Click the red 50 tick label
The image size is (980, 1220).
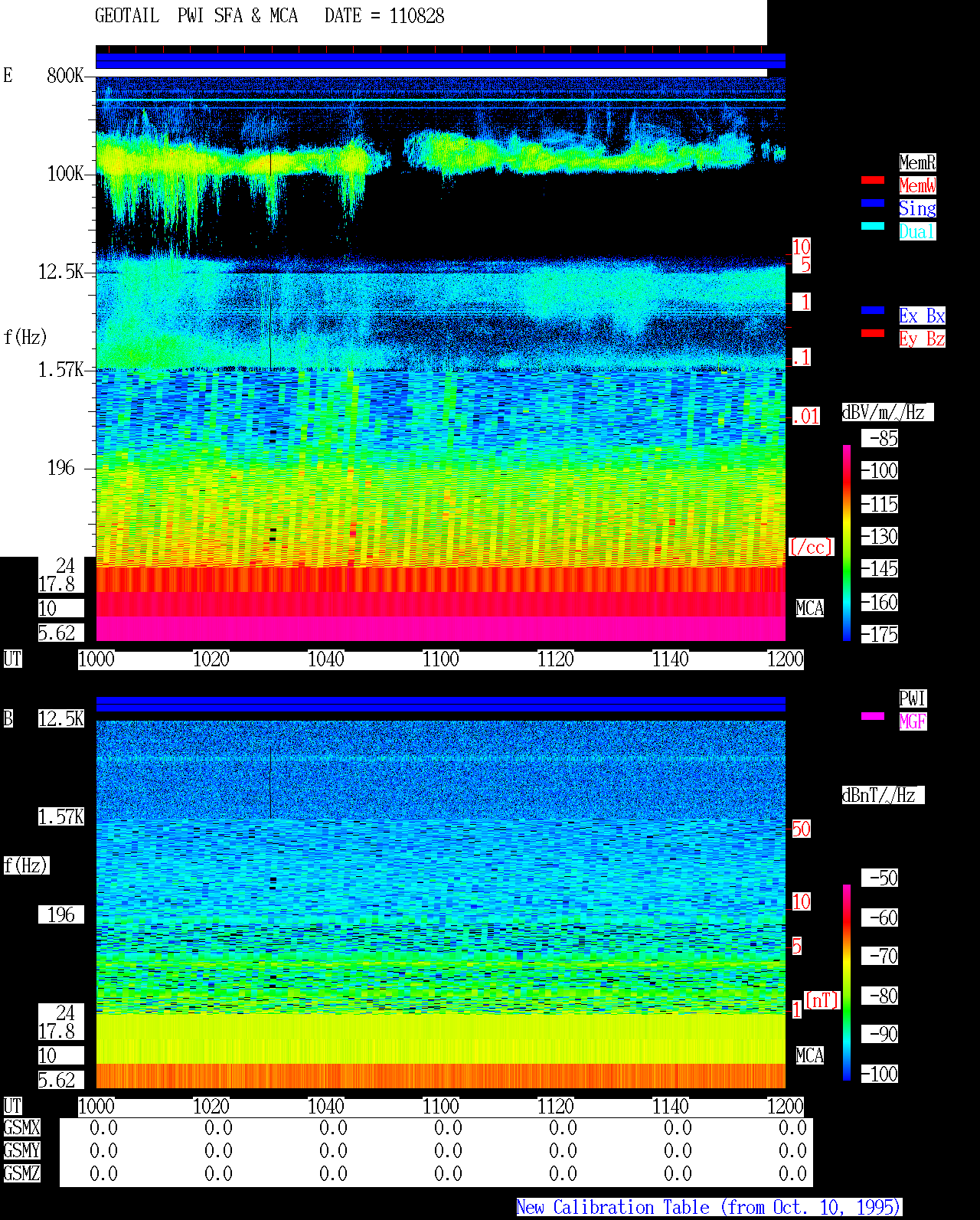tap(801, 829)
